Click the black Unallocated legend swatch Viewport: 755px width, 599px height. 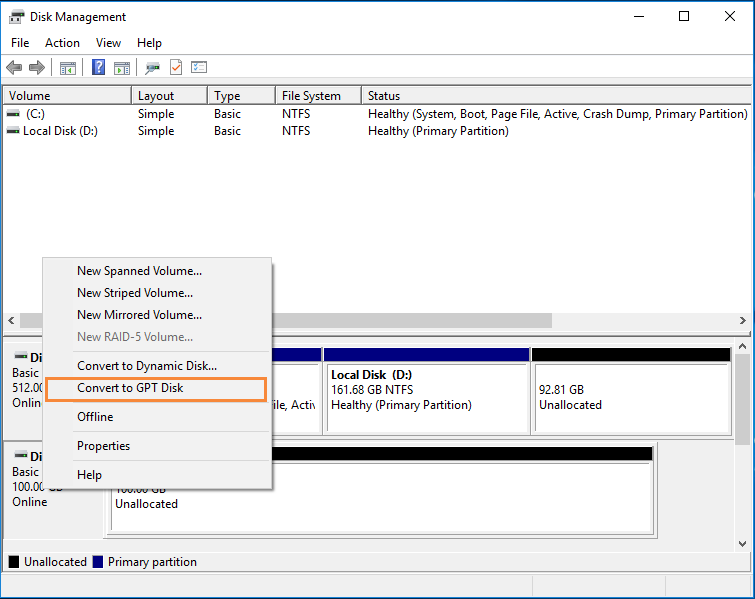14,561
